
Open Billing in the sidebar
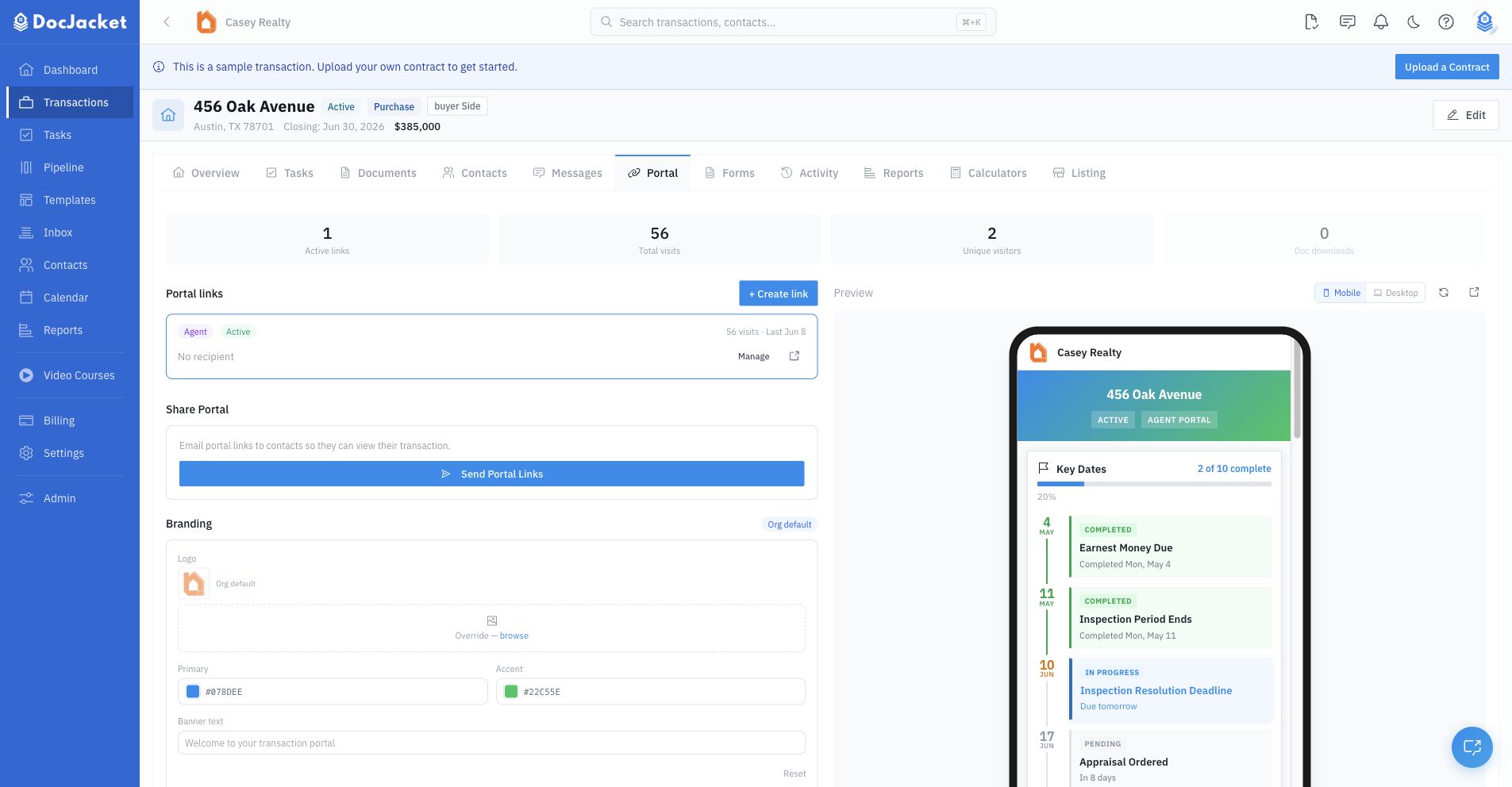[x=70, y=420]
